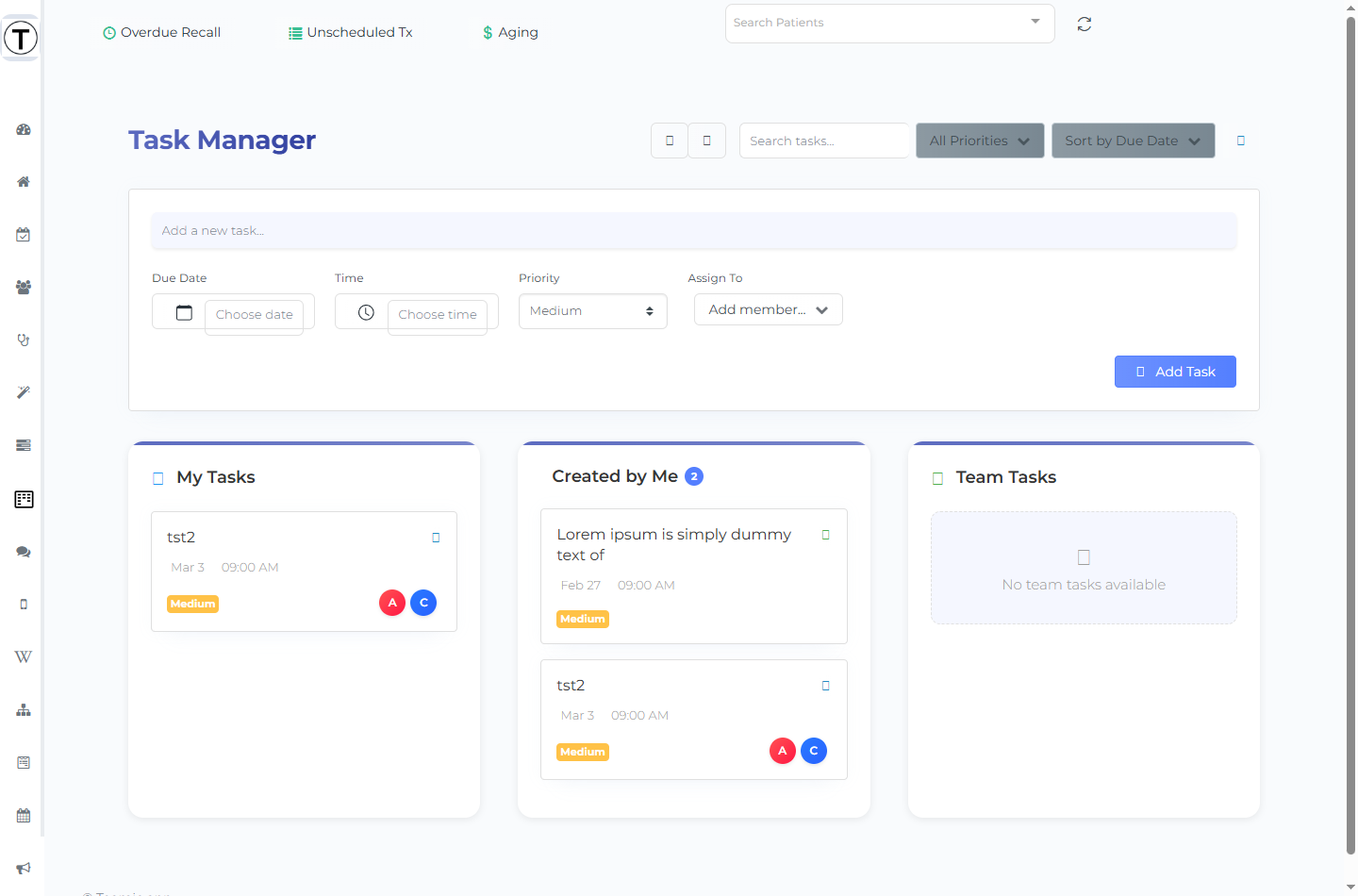Go to home via sidebar house icon
The height and width of the screenshot is (896, 1358).
[x=24, y=182]
